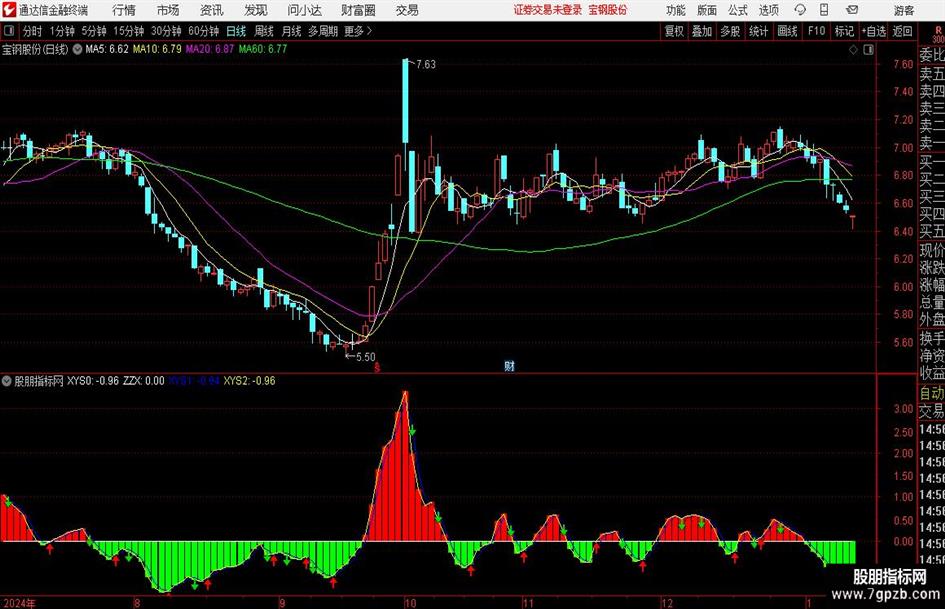Open the 行情 menu
This screenshot has width=945, height=609.
pyautogui.click(x=124, y=10)
